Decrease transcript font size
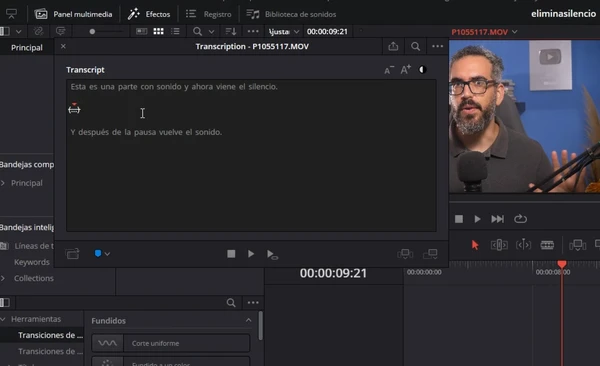The image size is (600, 366). (388, 70)
